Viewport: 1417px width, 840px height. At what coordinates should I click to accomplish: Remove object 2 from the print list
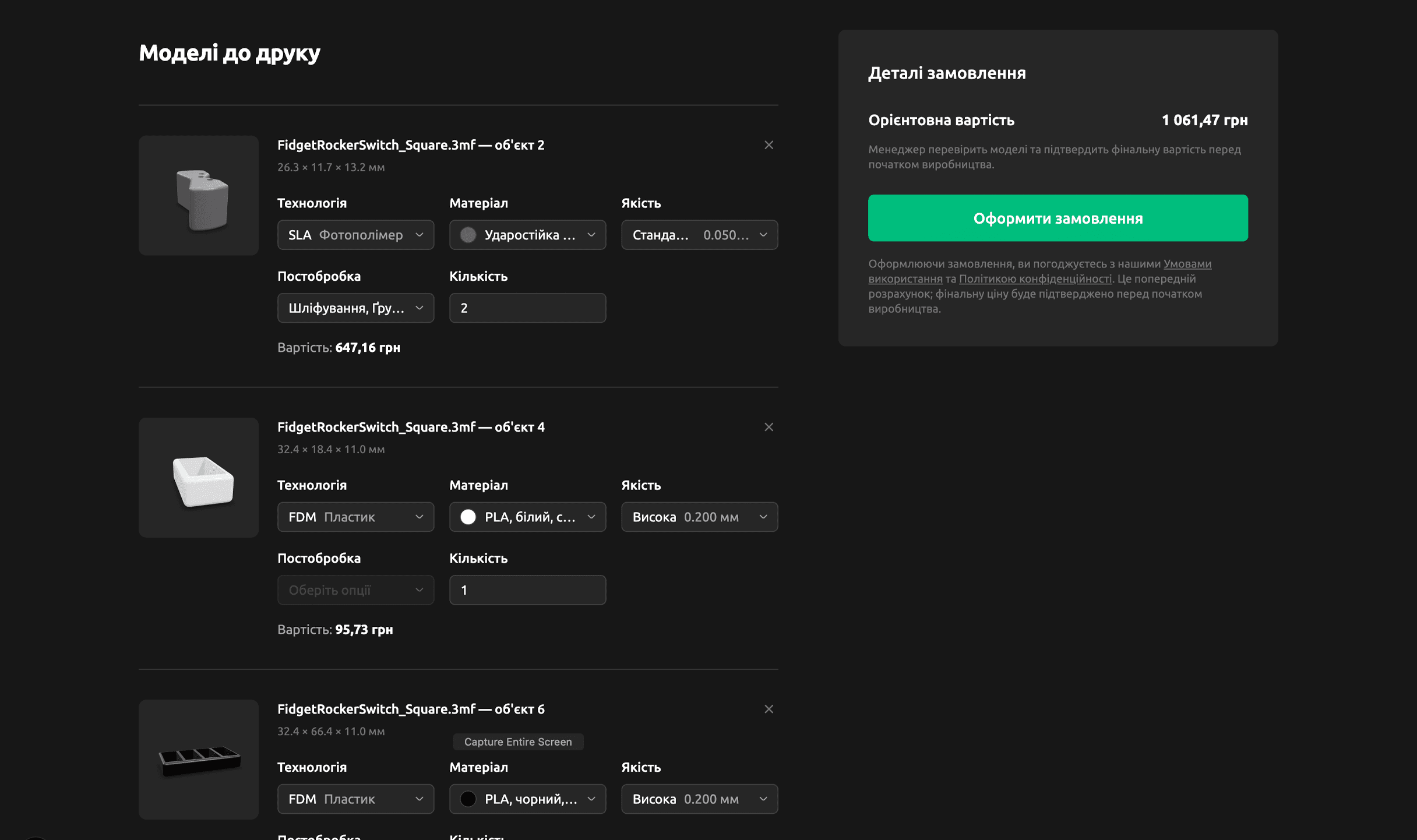[x=769, y=144]
